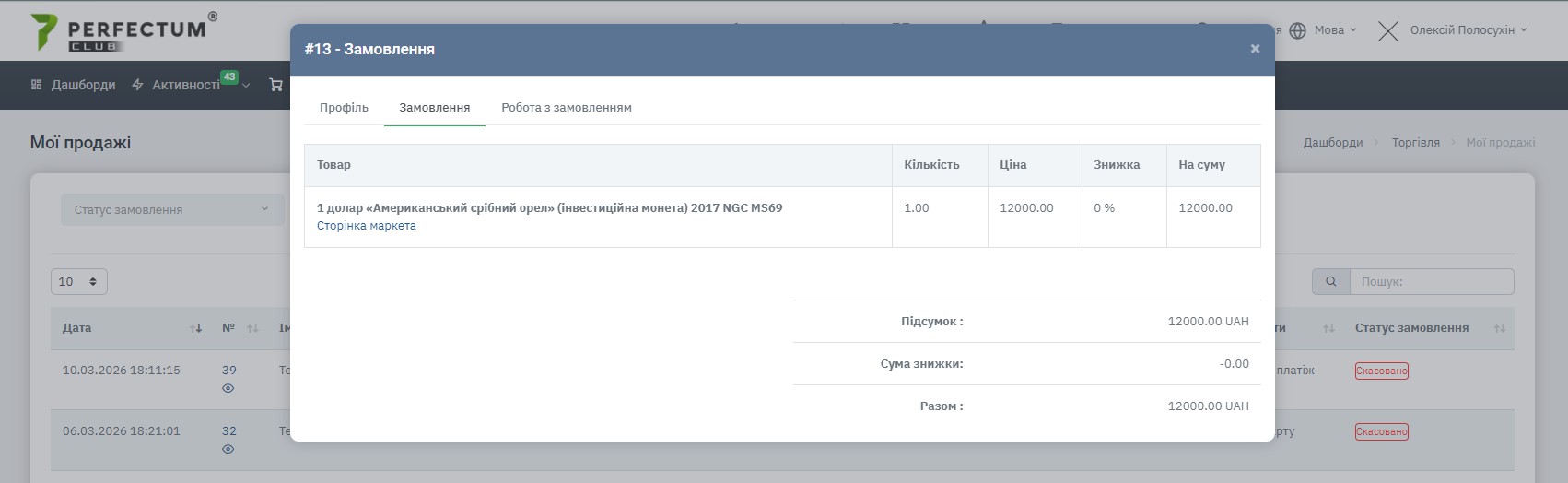
Task: Click the Активності lightning bolt icon
Action: click(137, 85)
